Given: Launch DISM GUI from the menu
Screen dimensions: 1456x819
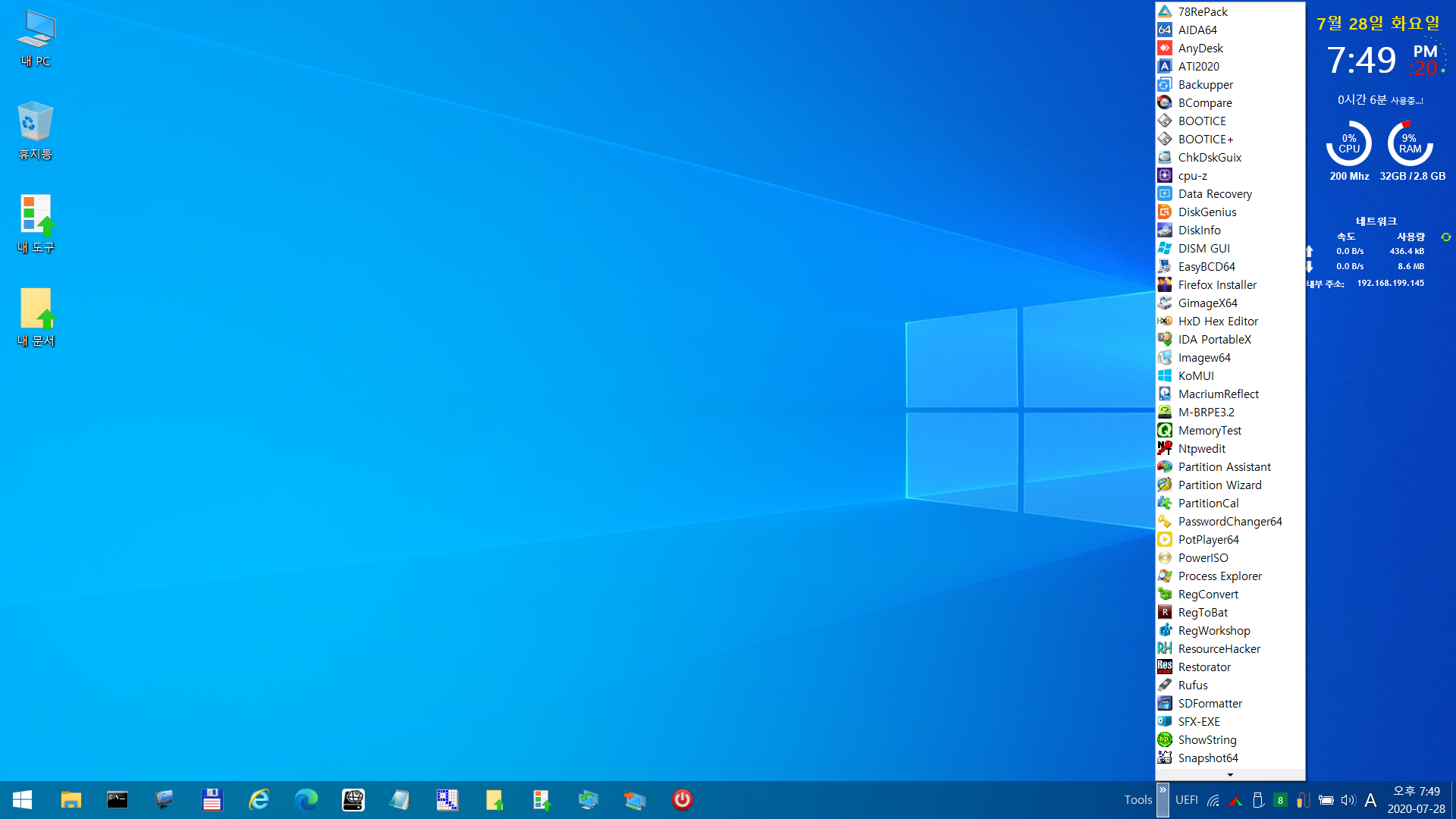Looking at the screenshot, I should pos(1230,248).
